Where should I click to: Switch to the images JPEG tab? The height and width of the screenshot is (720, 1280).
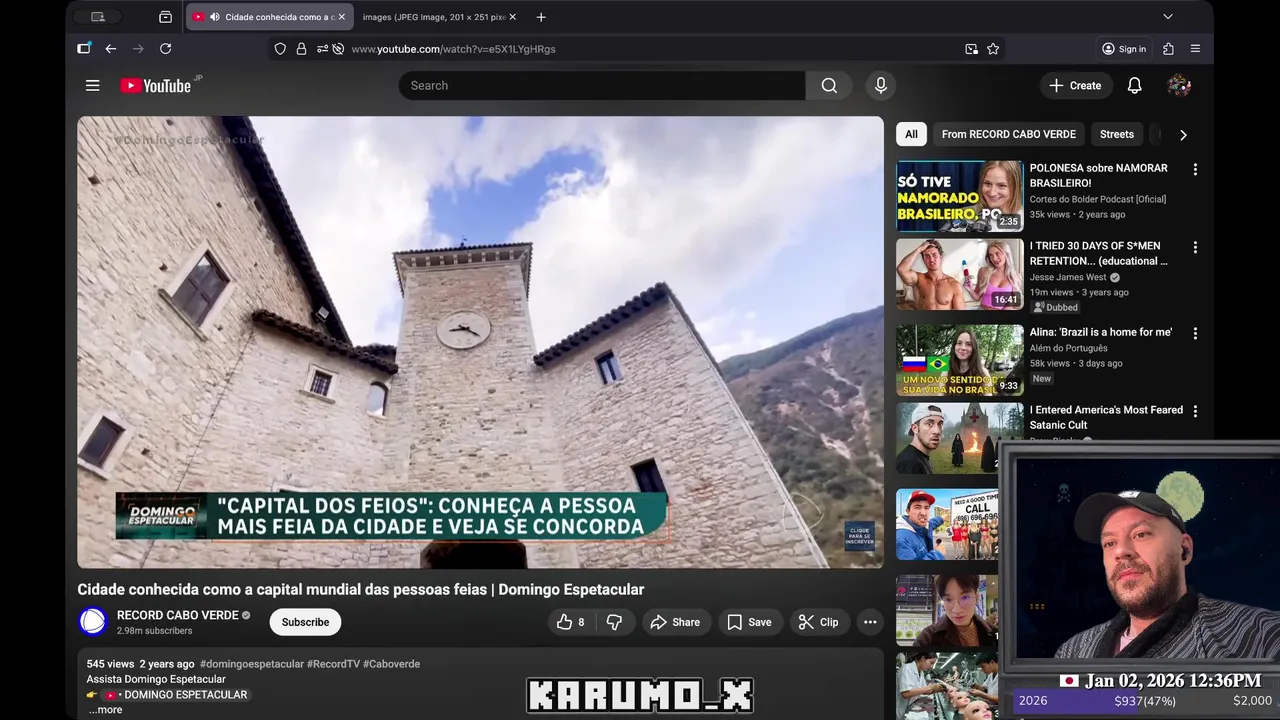(438, 17)
